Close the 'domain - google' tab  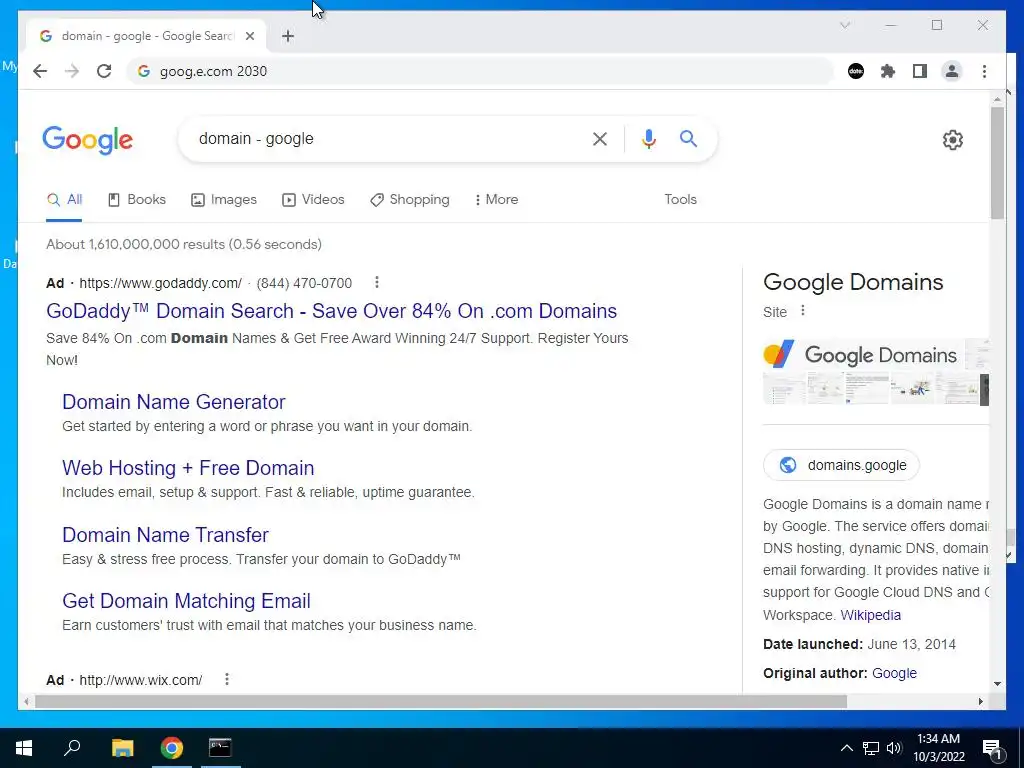pyautogui.click(x=249, y=36)
